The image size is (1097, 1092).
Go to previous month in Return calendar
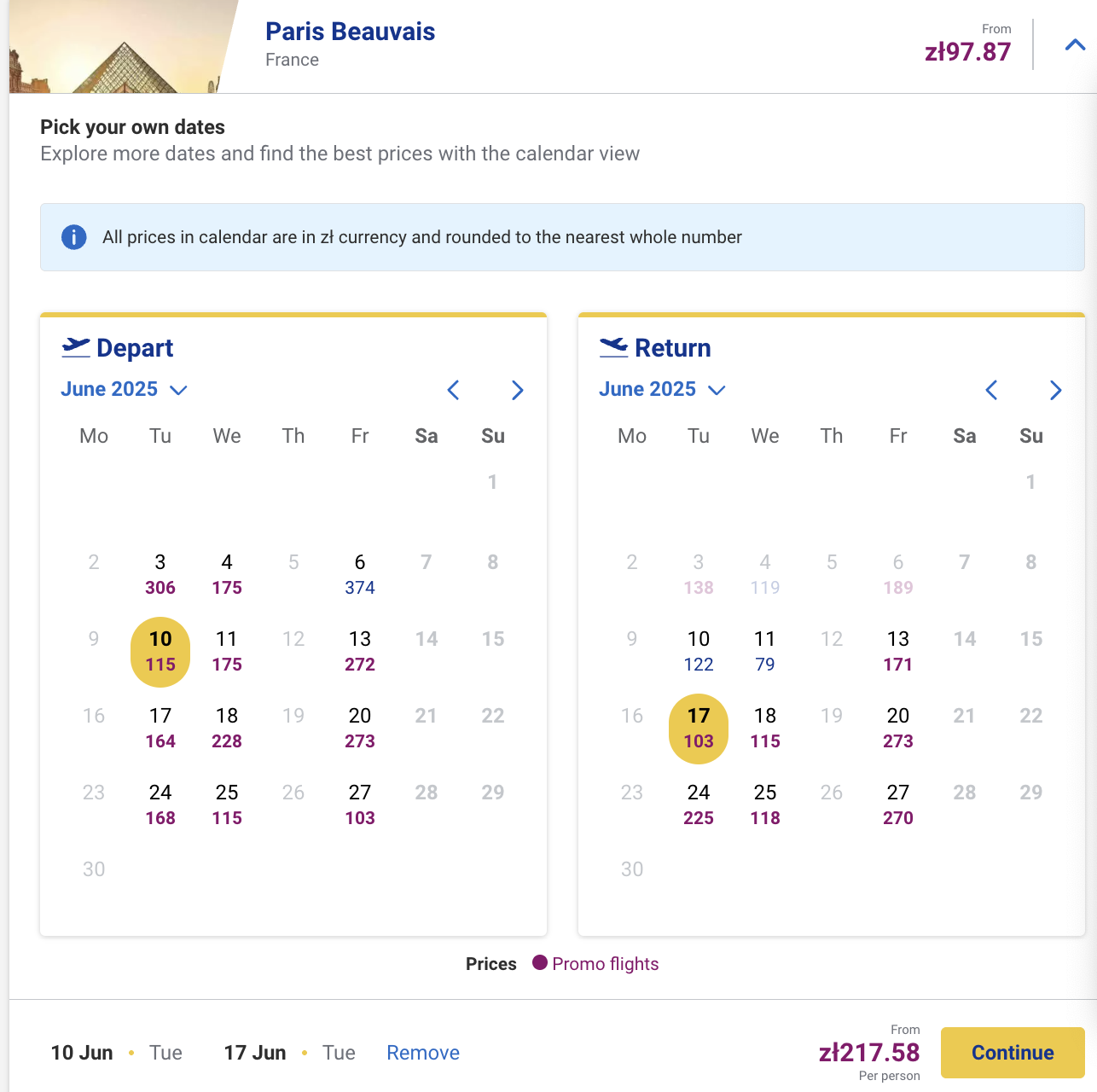click(991, 390)
